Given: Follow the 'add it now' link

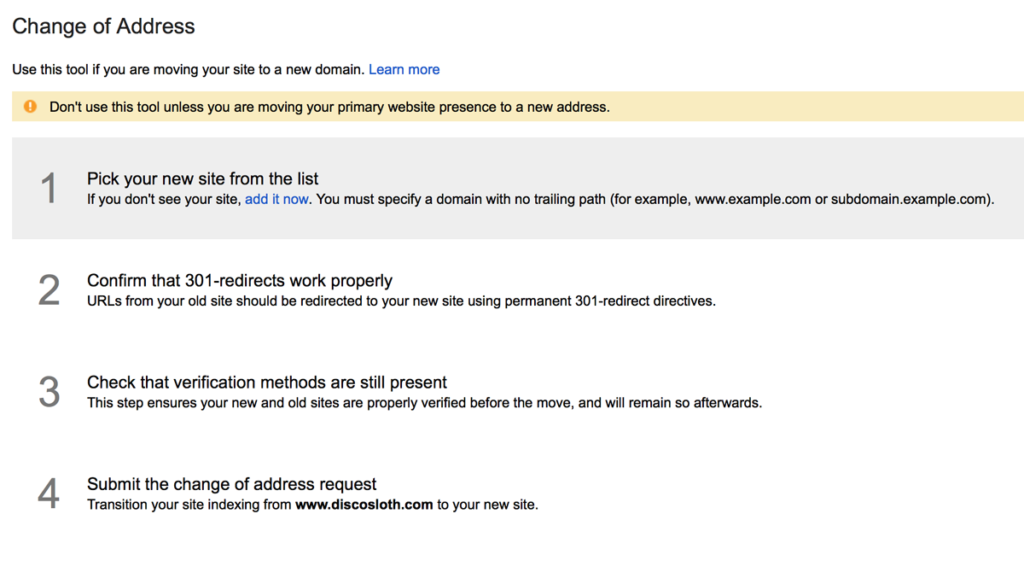Looking at the screenshot, I should click(x=276, y=199).
